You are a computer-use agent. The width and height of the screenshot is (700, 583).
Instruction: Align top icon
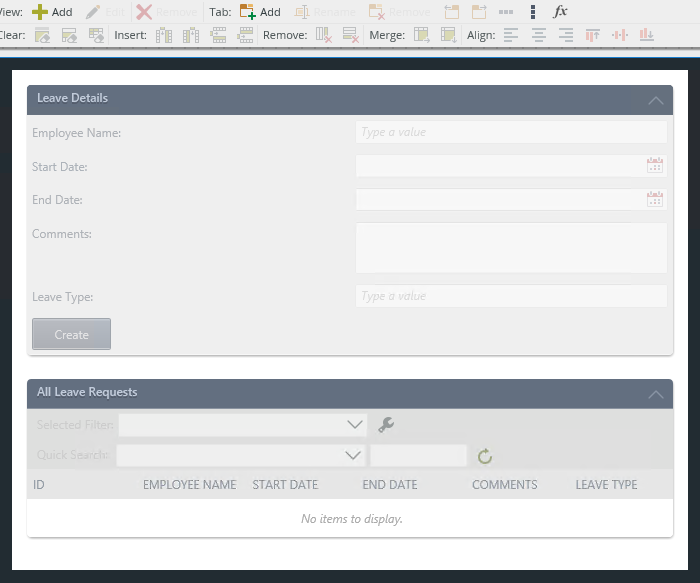[x=592, y=35]
